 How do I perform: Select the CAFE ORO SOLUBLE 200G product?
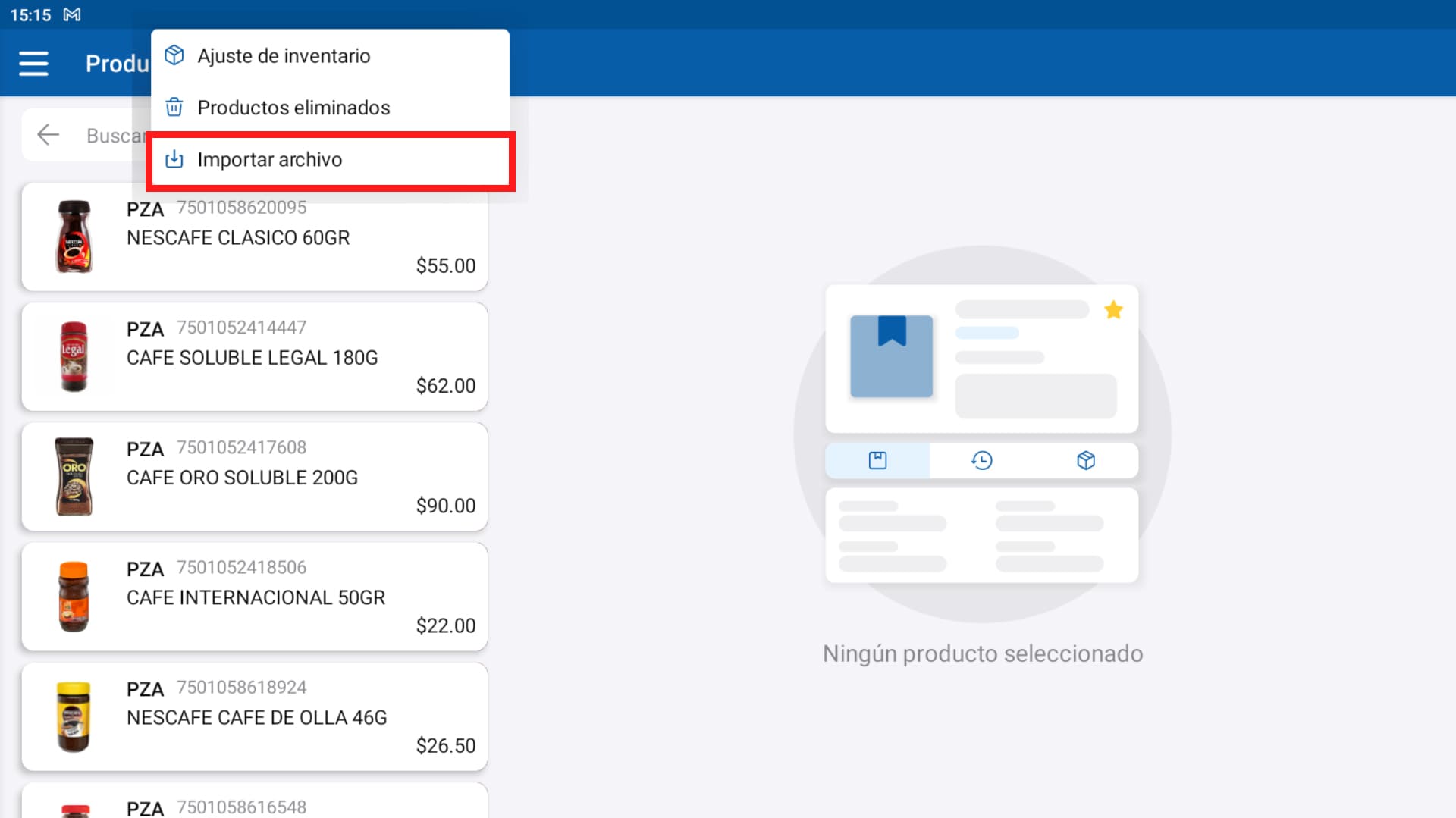(255, 476)
